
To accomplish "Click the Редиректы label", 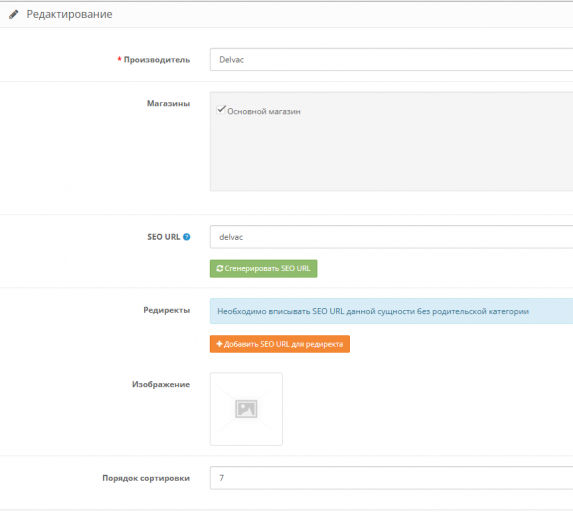I will pos(167,310).
